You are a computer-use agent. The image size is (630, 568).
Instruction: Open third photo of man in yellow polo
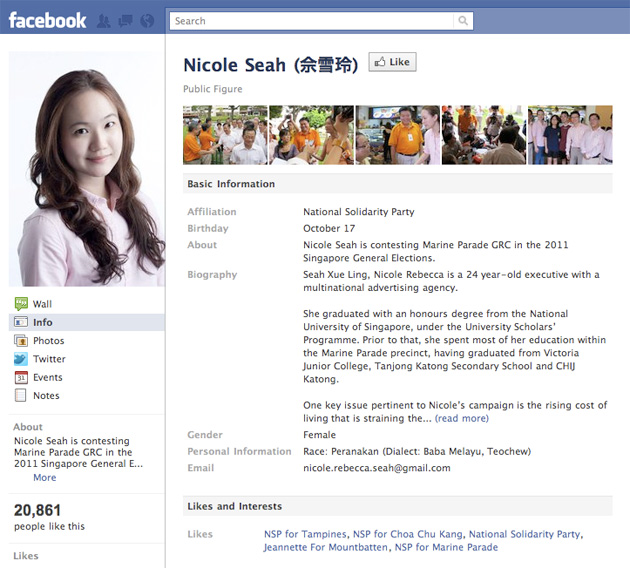[x=398, y=135]
